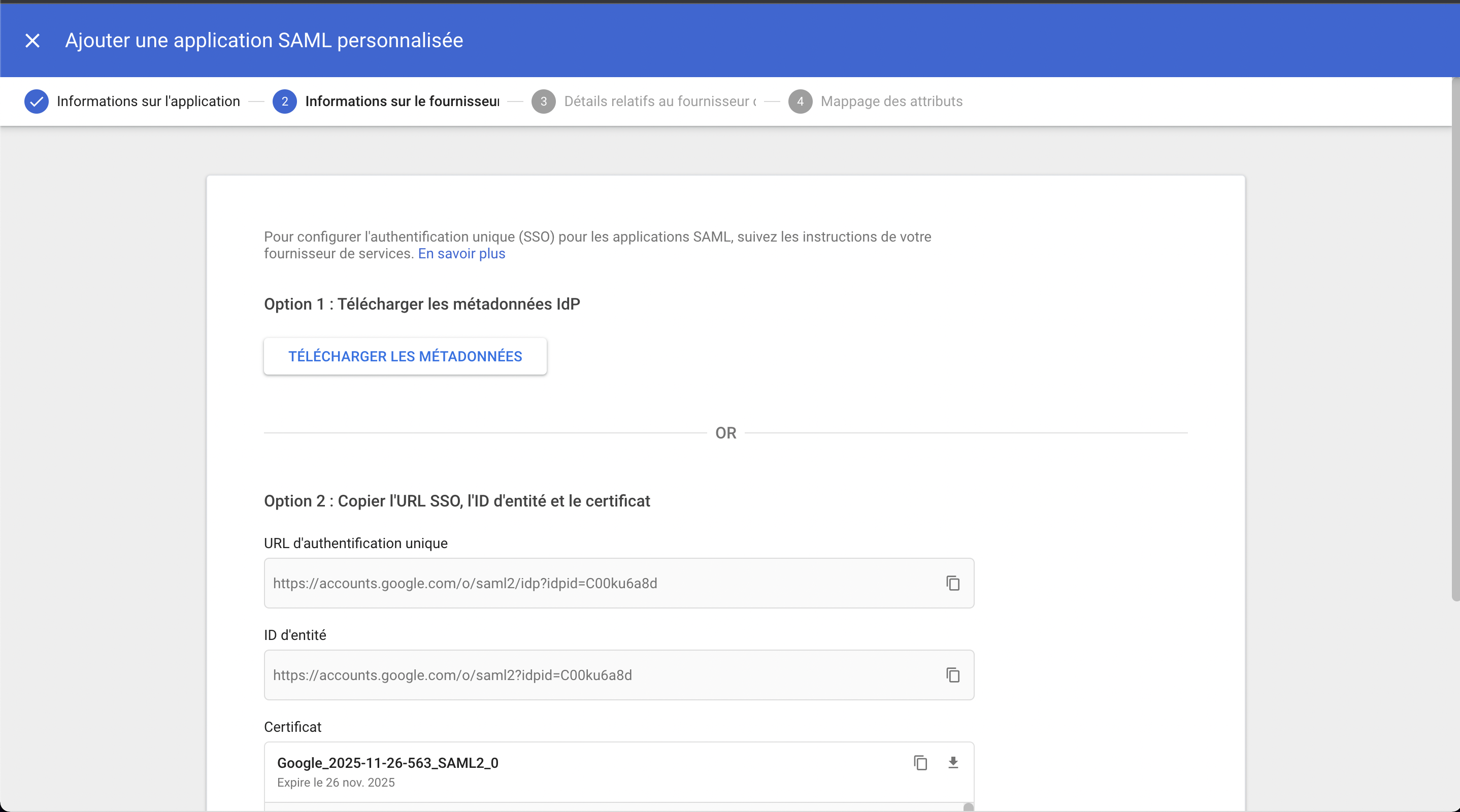Image resolution: width=1460 pixels, height=812 pixels.
Task: Click the step 2 numbered circle
Action: [x=285, y=101]
